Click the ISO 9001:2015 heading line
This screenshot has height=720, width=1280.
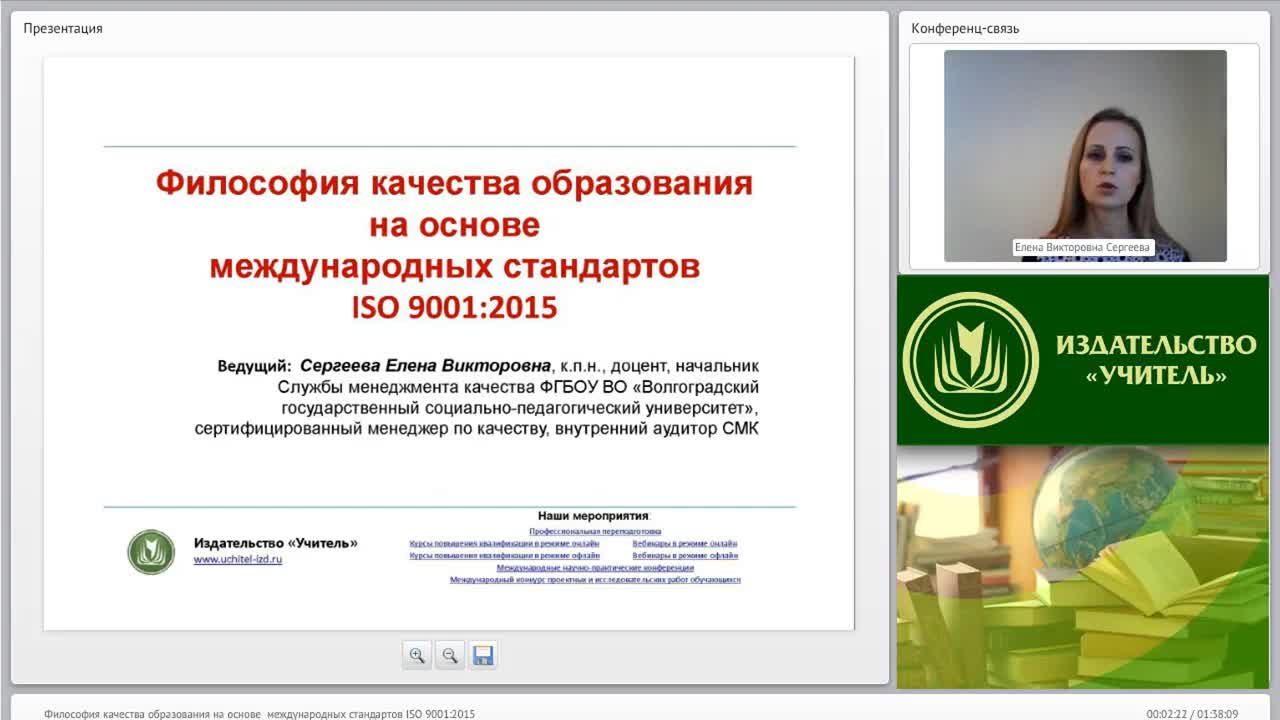[x=454, y=307]
